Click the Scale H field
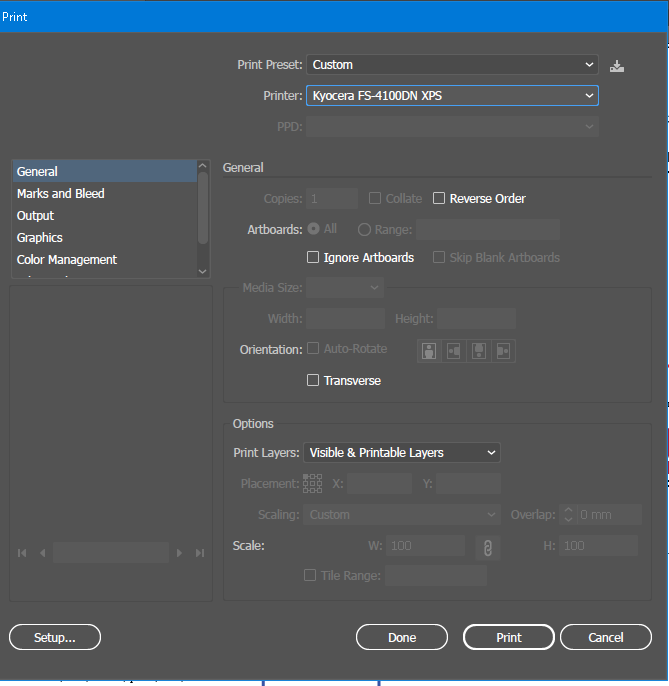This screenshot has height=686, width=669. (598, 546)
